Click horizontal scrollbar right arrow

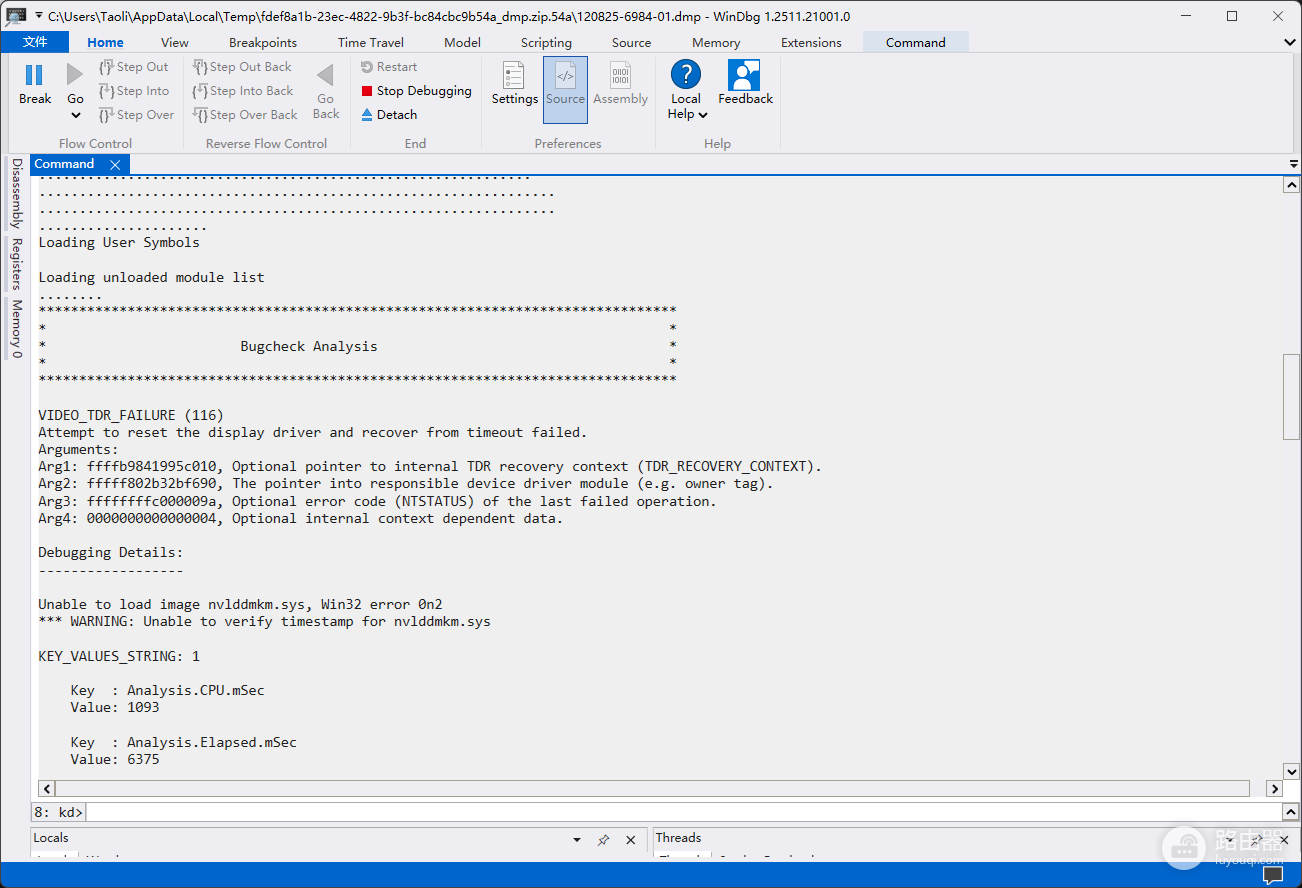(x=1274, y=789)
